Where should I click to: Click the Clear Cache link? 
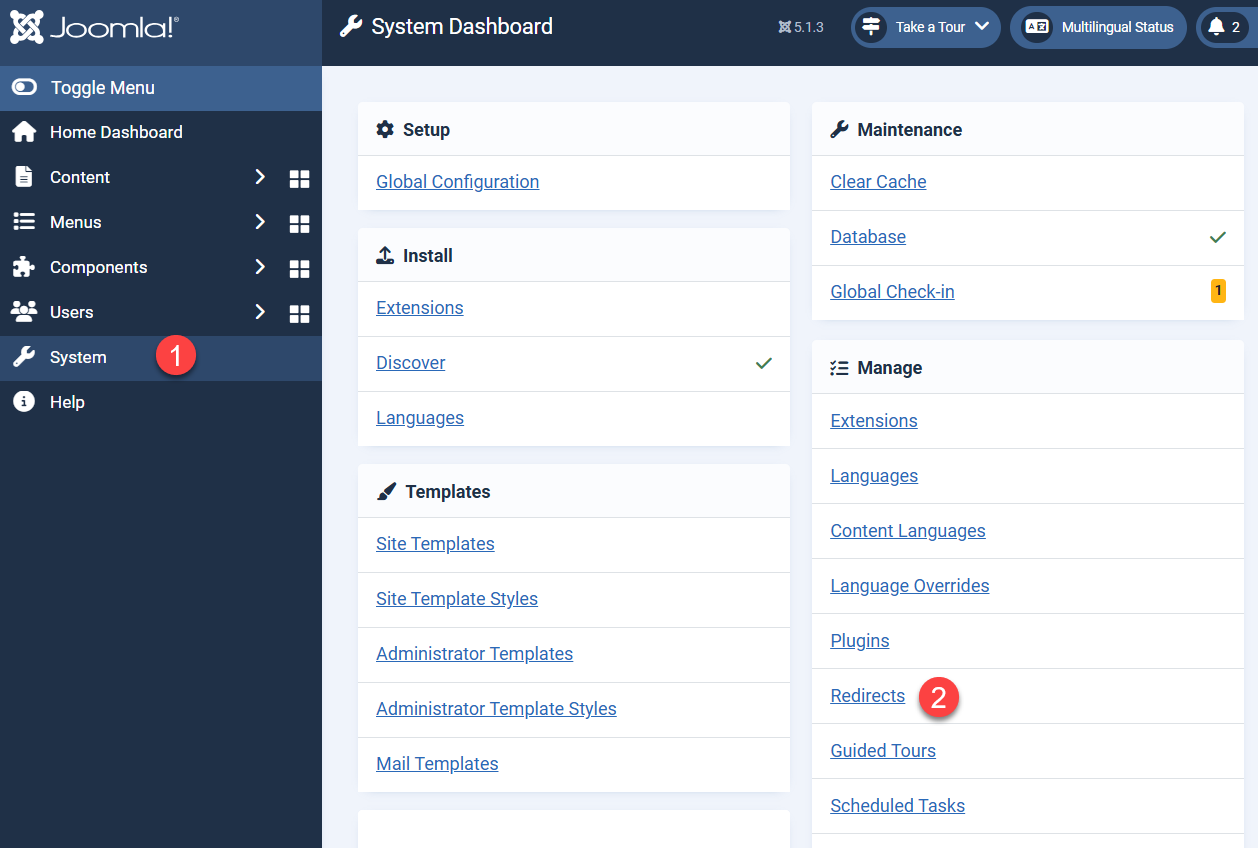(x=878, y=182)
